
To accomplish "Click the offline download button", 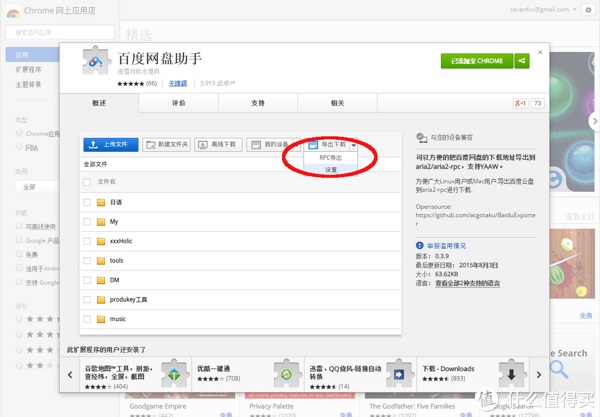I will (x=218, y=145).
